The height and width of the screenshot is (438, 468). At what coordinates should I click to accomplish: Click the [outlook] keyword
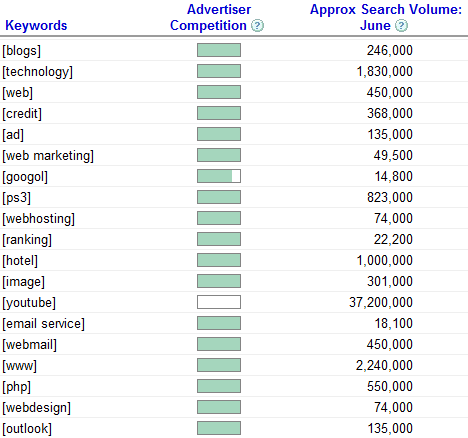pyautogui.click(x=27, y=429)
